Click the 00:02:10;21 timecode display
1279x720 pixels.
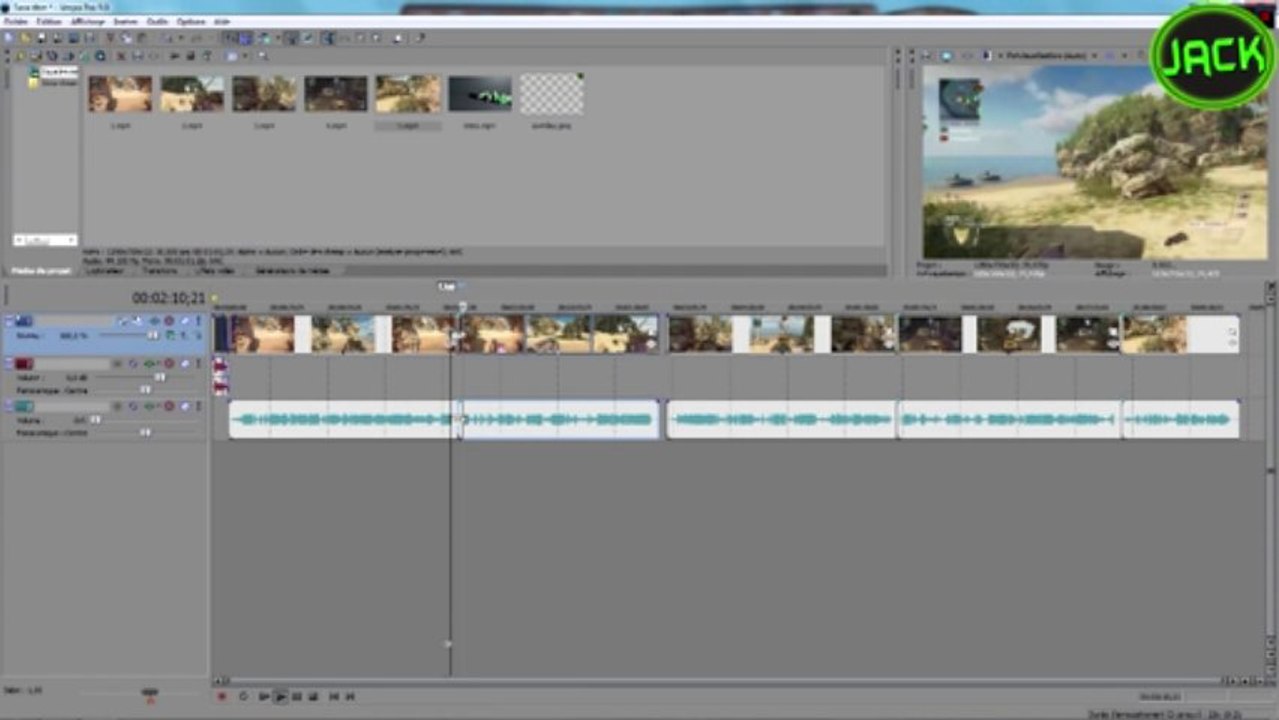point(168,297)
